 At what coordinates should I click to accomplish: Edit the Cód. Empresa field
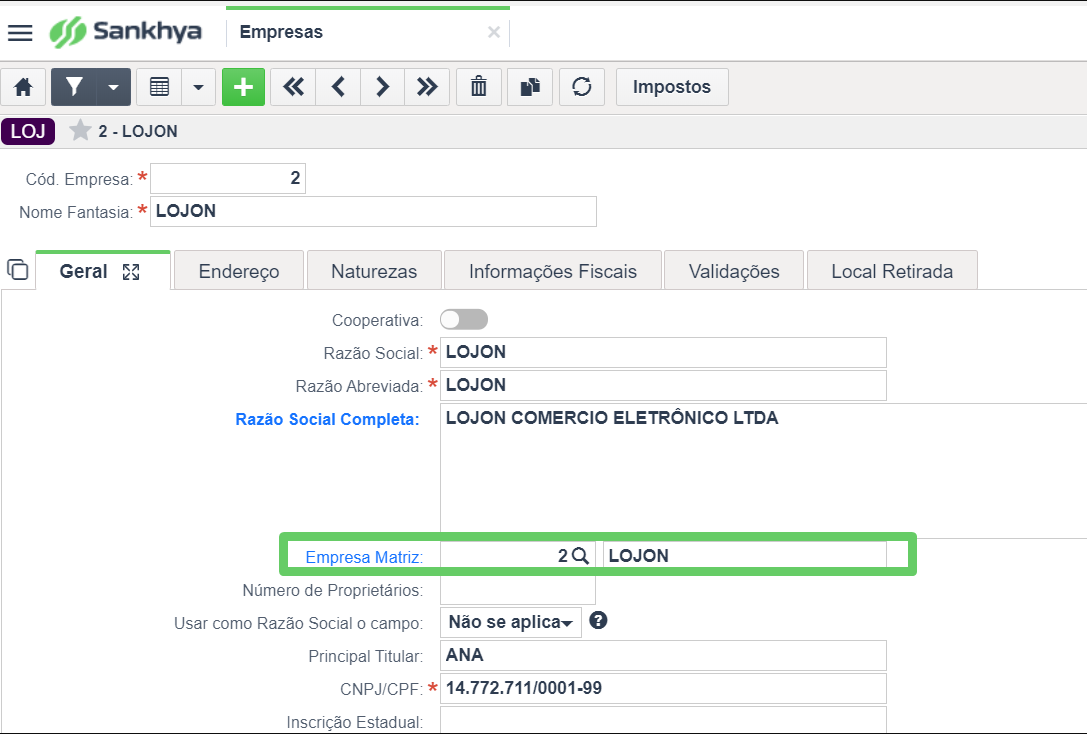pyautogui.click(x=228, y=179)
